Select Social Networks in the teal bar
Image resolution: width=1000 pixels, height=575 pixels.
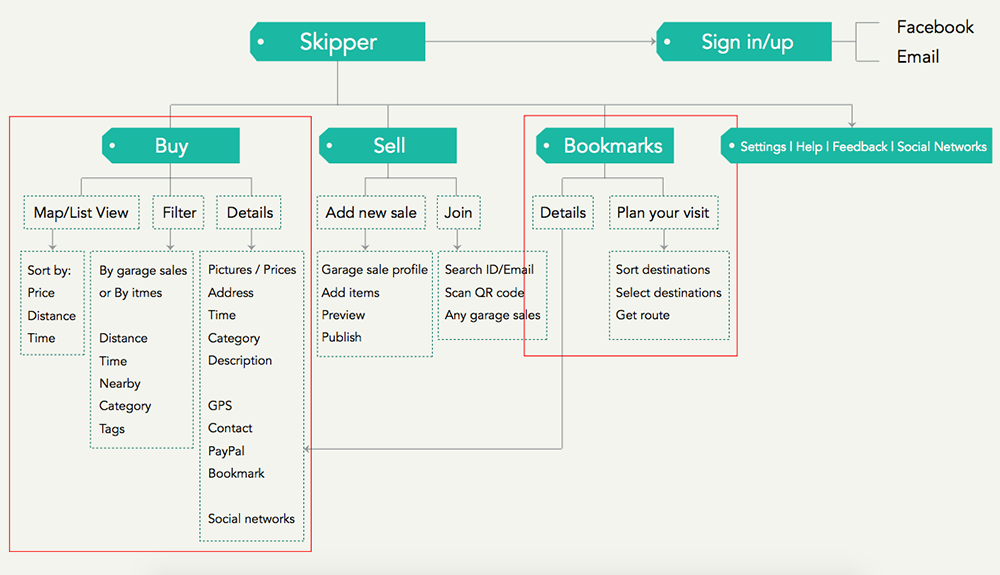[941, 147]
